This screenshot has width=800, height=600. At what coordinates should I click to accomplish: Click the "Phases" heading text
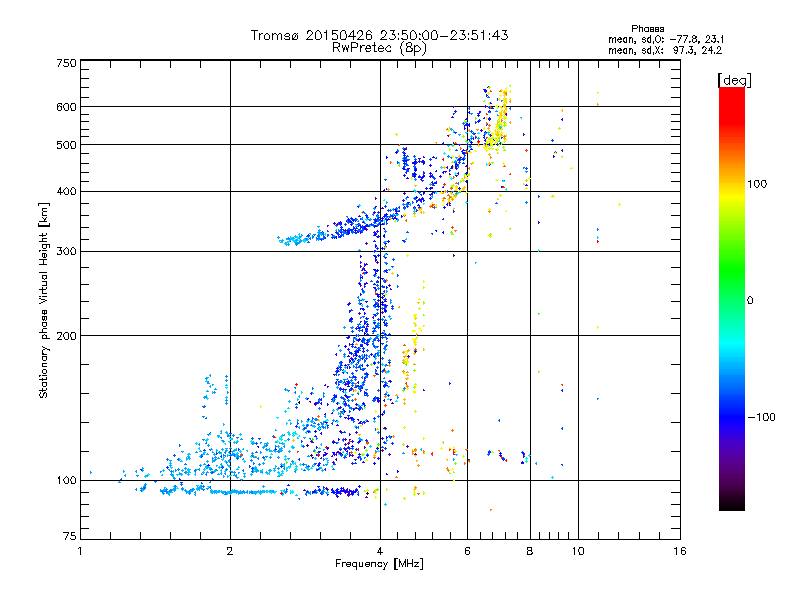click(647, 29)
